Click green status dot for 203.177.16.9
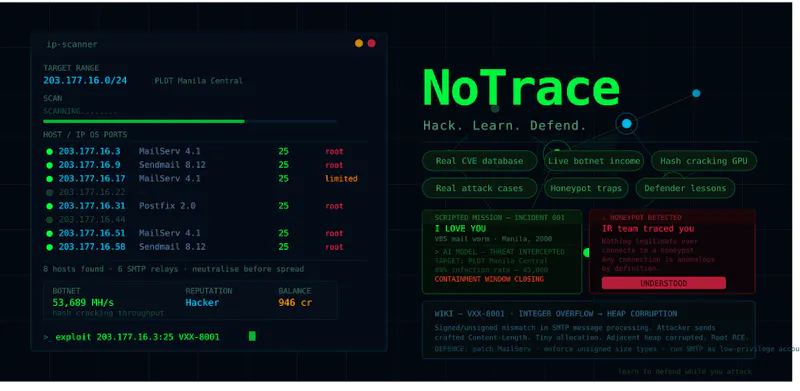This screenshot has width=800, height=391. coord(49,165)
